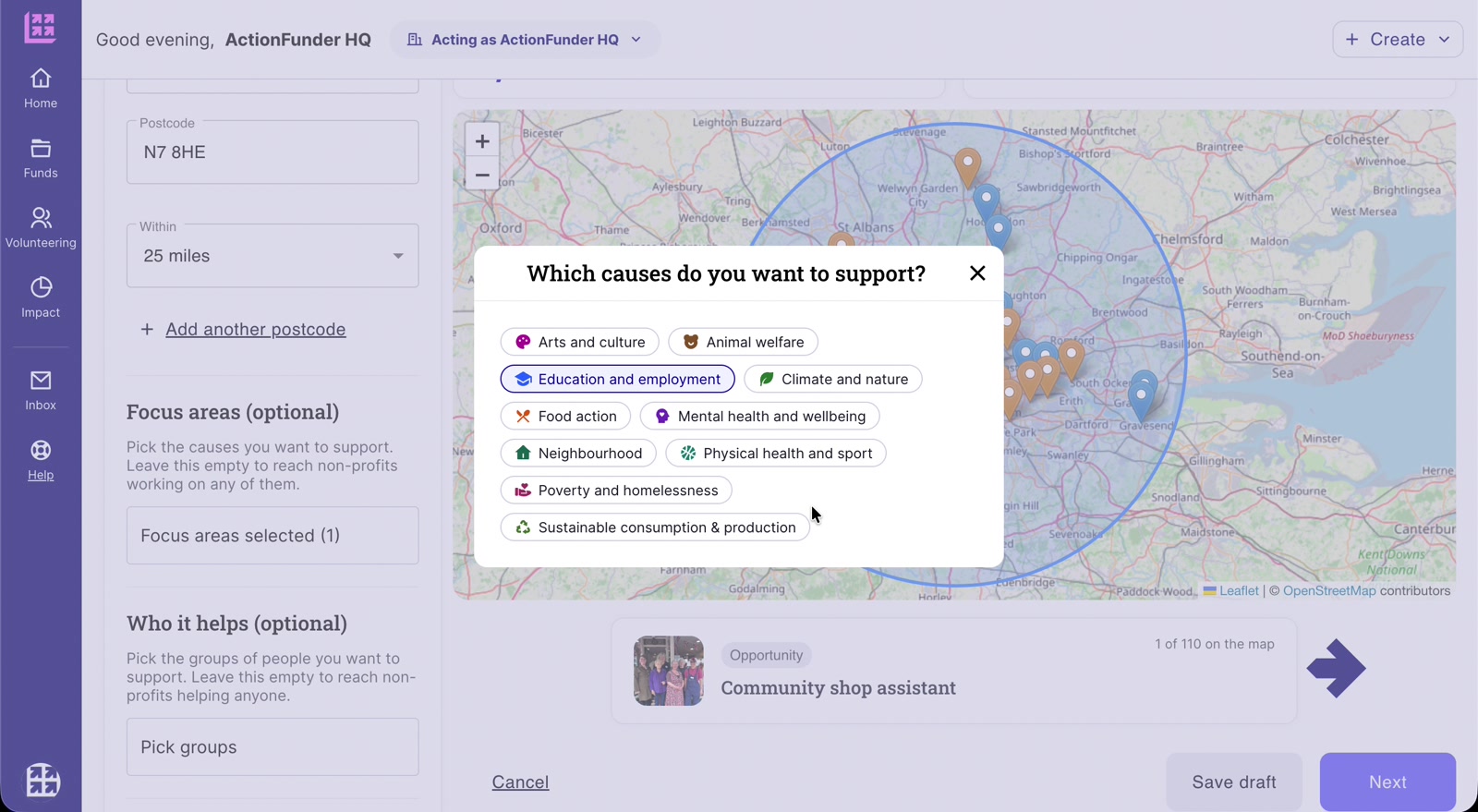Click the ActionFunder logo at top left
The width and height of the screenshot is (1478, 812).
pyautogui.click(x=40, y=28)
